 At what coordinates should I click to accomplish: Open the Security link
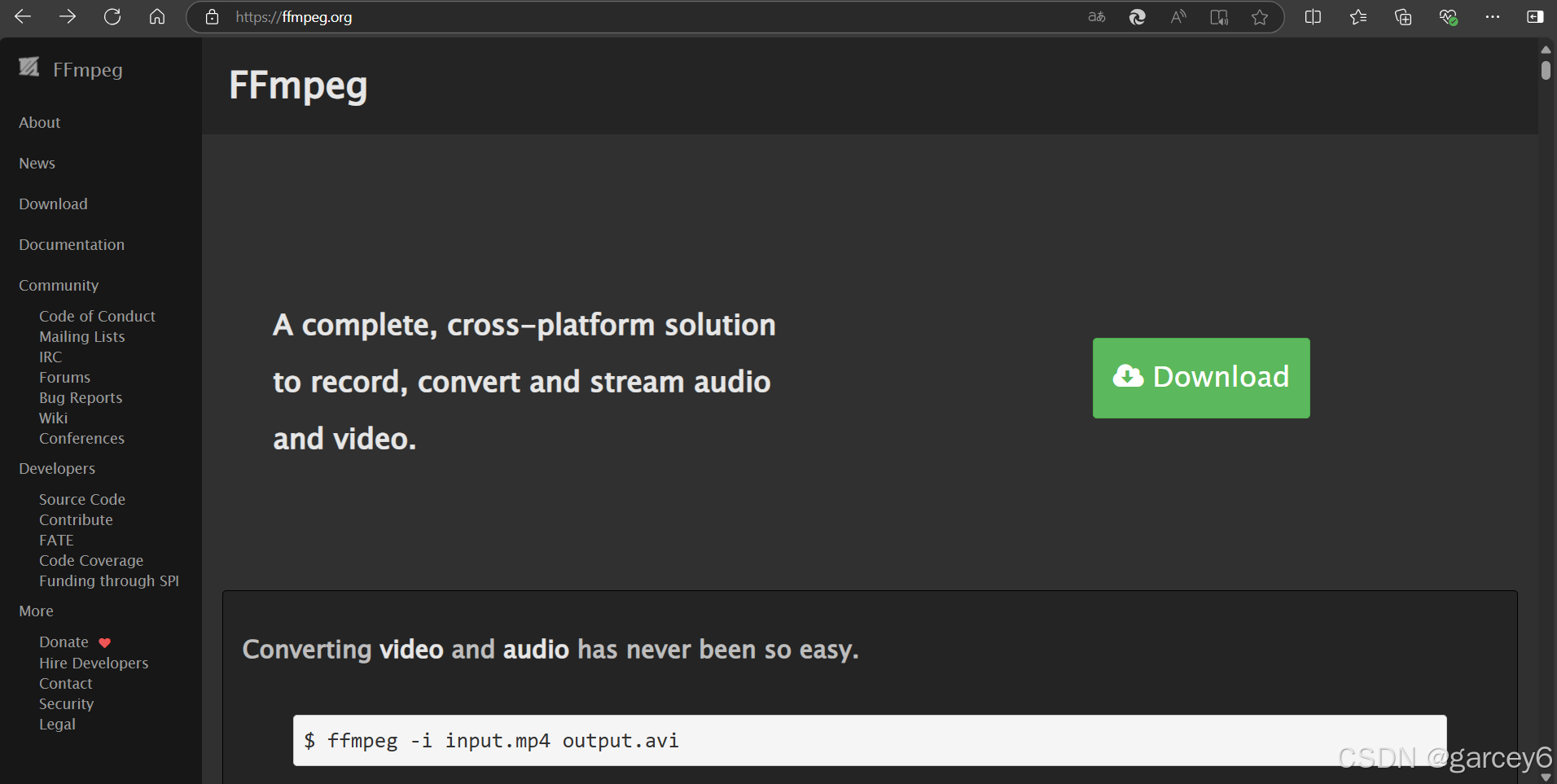point(67,703)
